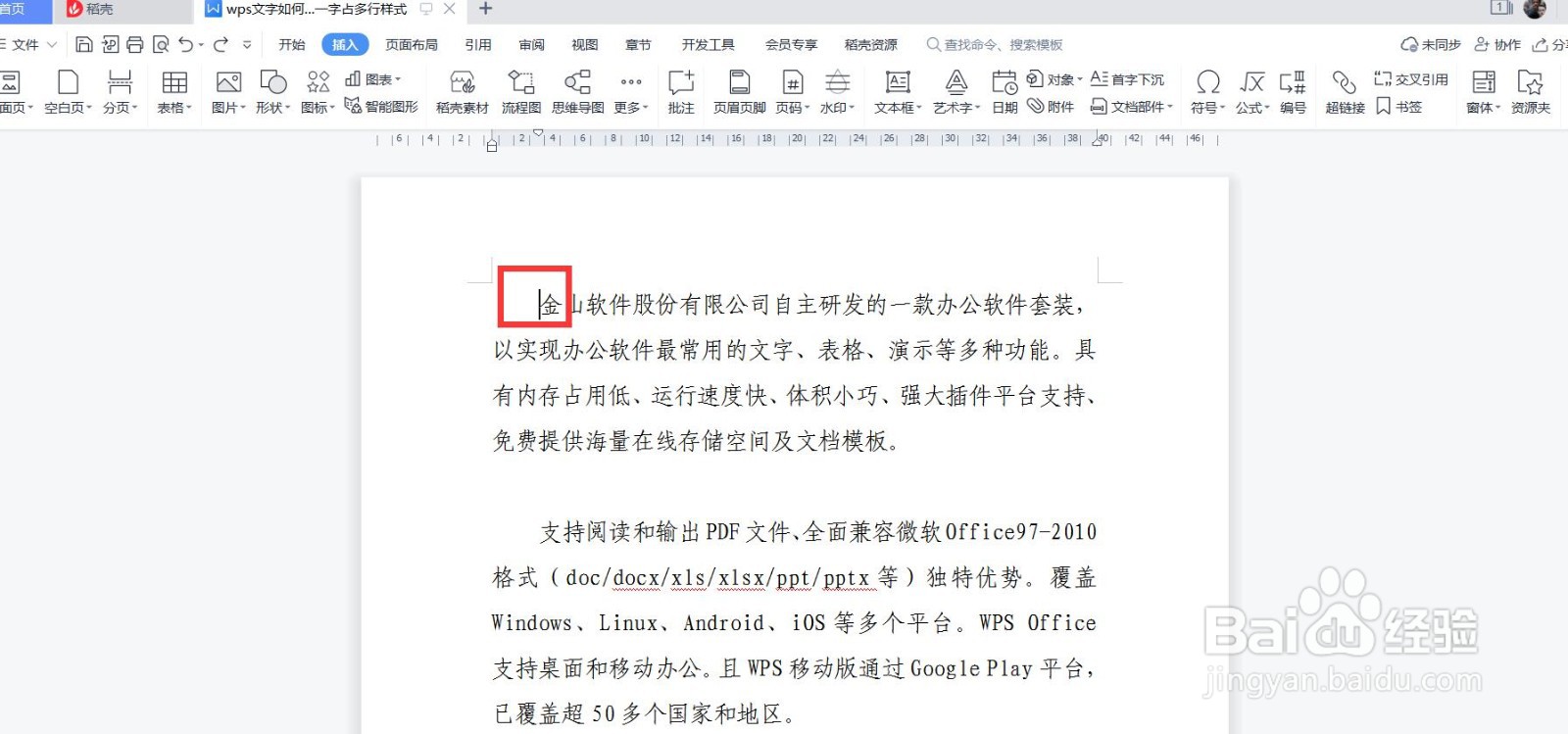Click the user avatar
Viewport: 1568px width, 734px height.
click(x=1535, y=9)
